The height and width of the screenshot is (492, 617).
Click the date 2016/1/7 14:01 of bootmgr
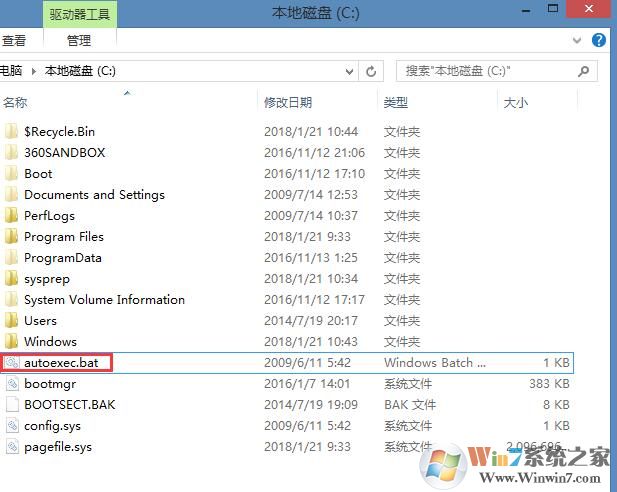(307, 384)
